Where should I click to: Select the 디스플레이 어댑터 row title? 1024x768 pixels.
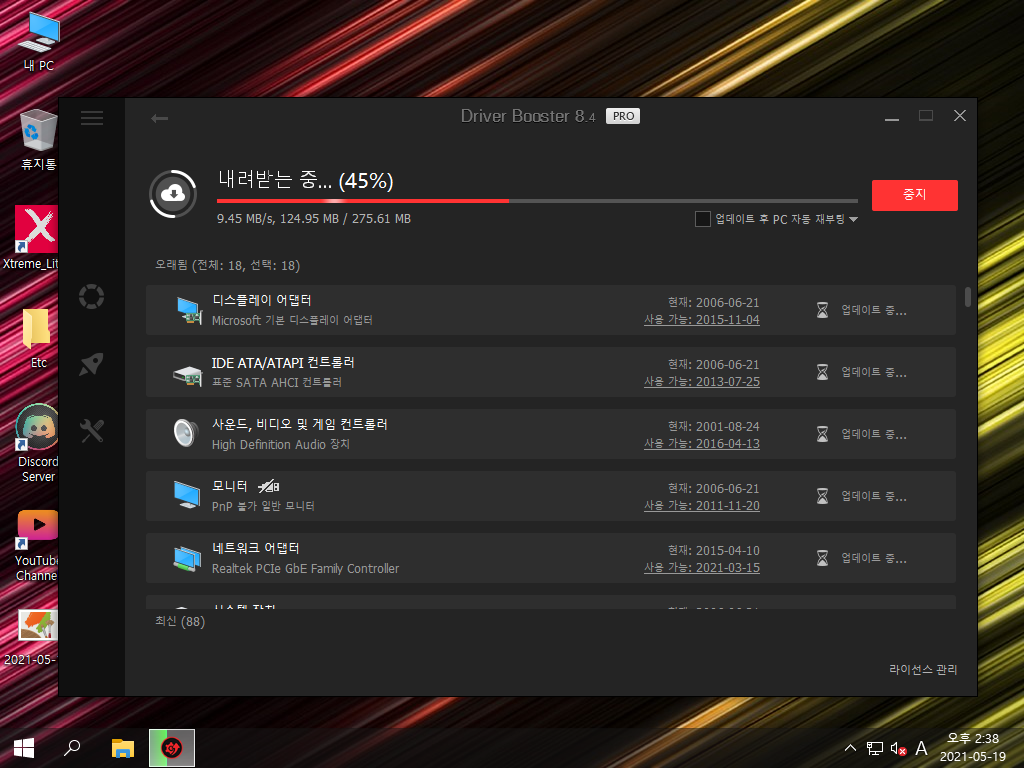click(261, 300)
